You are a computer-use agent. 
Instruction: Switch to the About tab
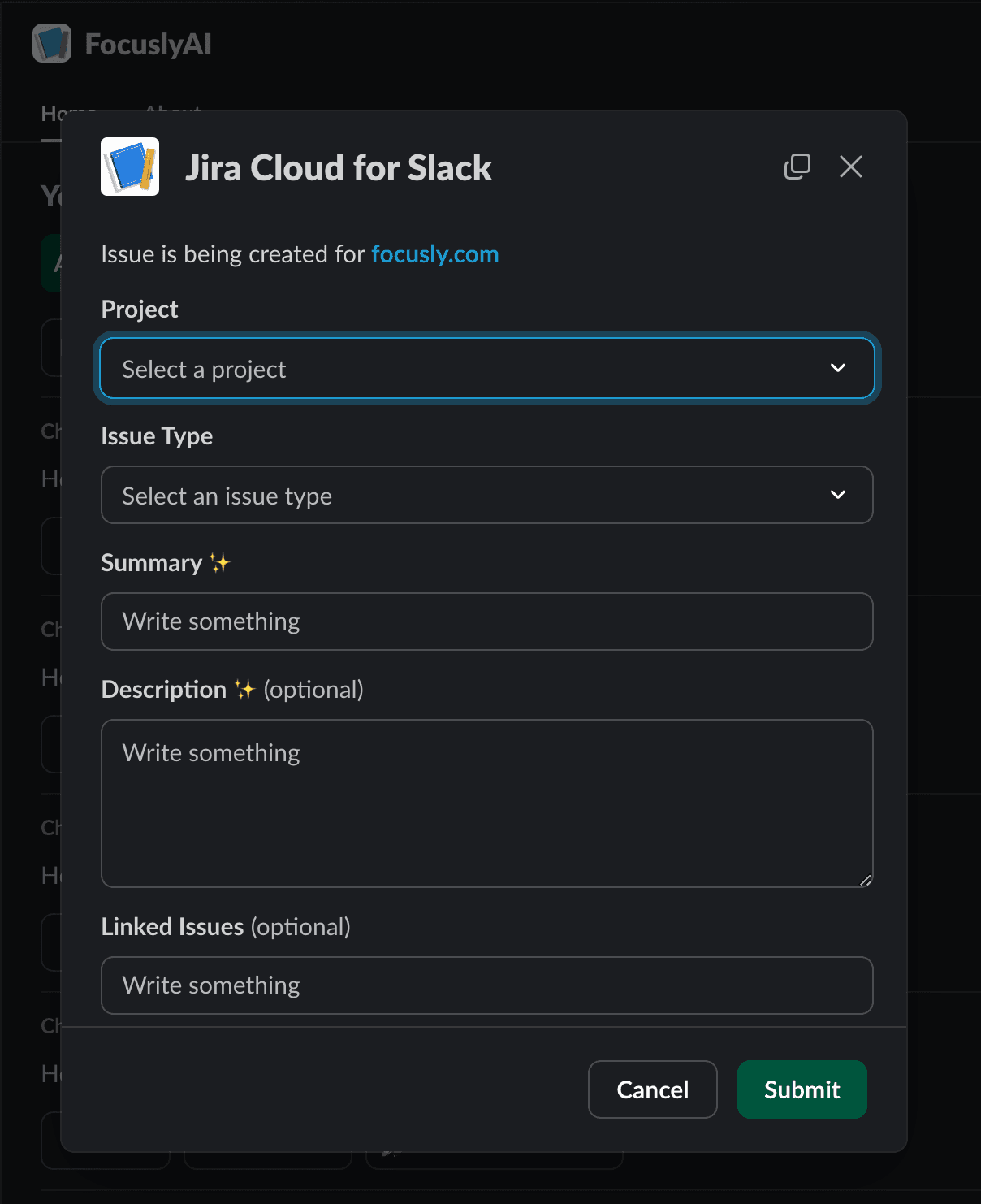(x=172, y=108)
